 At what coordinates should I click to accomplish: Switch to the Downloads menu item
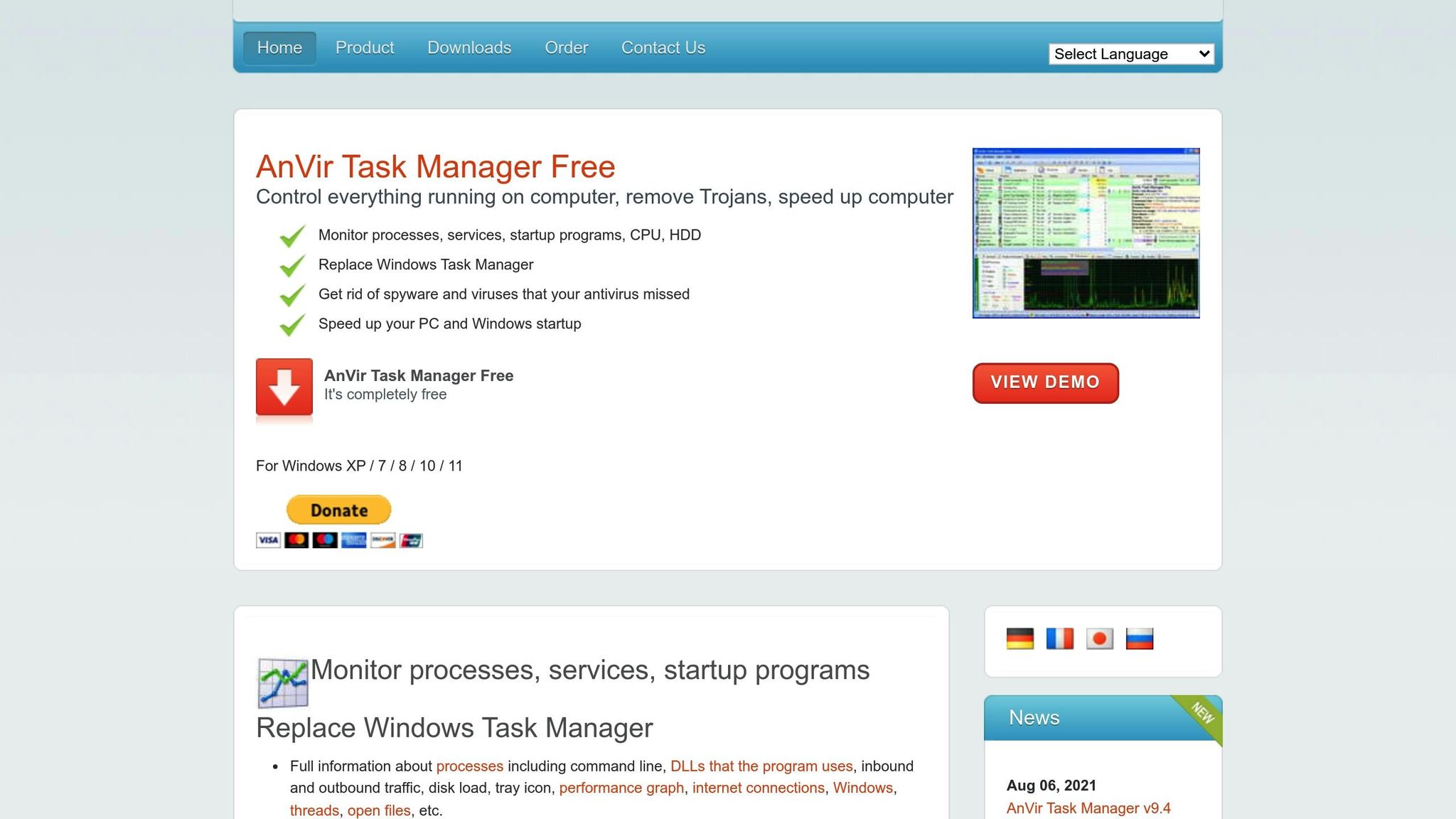coord(469,47)
